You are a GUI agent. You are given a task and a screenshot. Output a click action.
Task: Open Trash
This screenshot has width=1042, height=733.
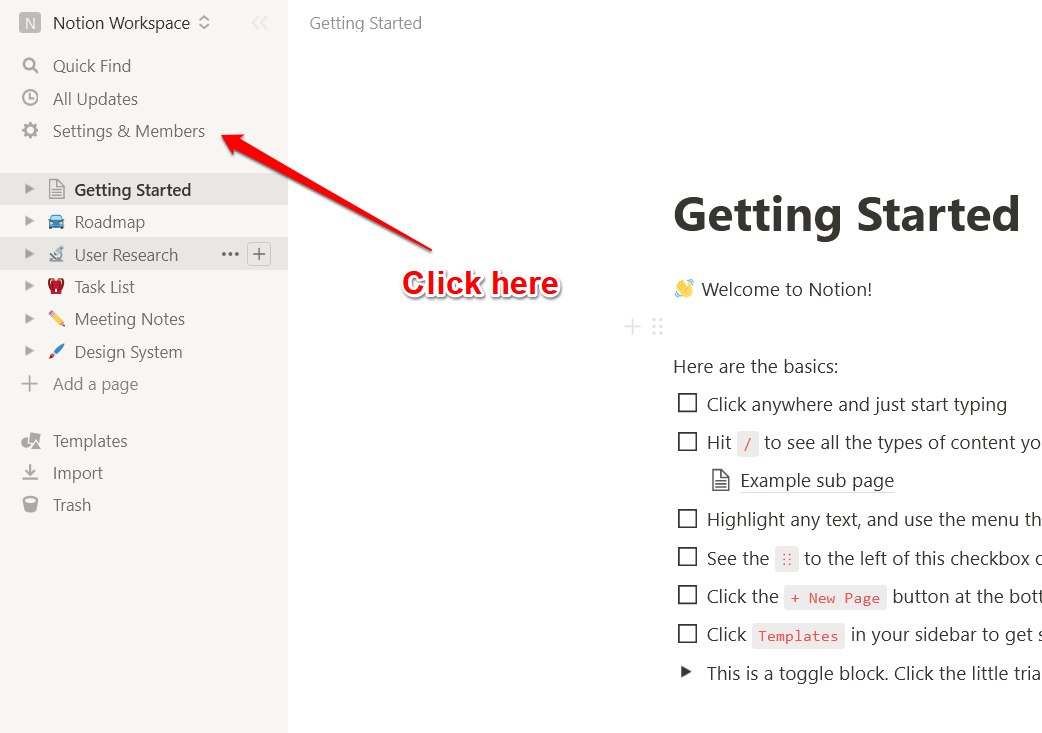72,505
